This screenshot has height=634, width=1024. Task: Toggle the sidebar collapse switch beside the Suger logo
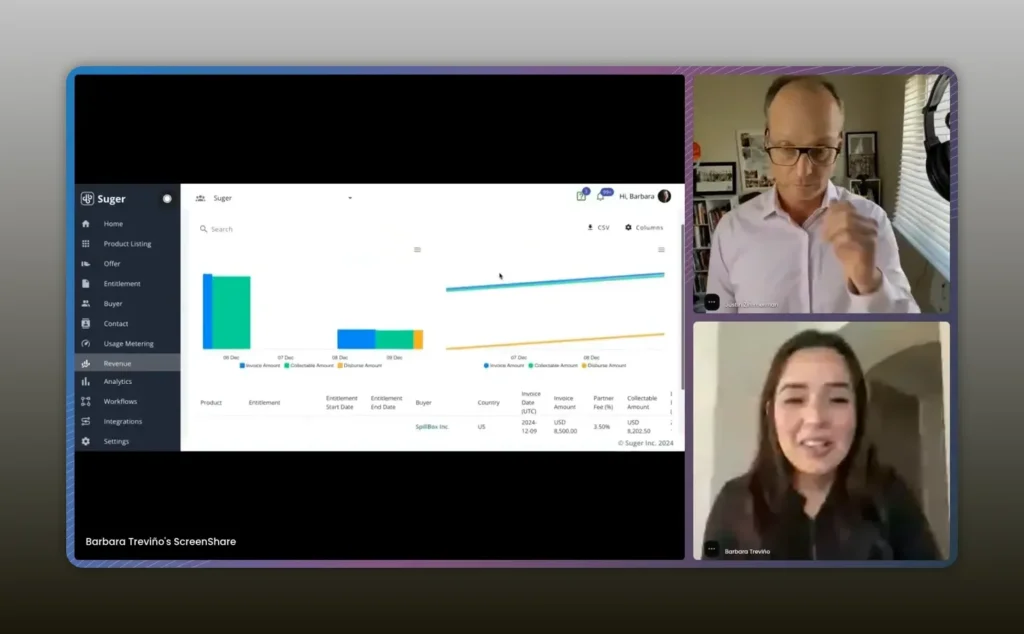coord(167,199)
